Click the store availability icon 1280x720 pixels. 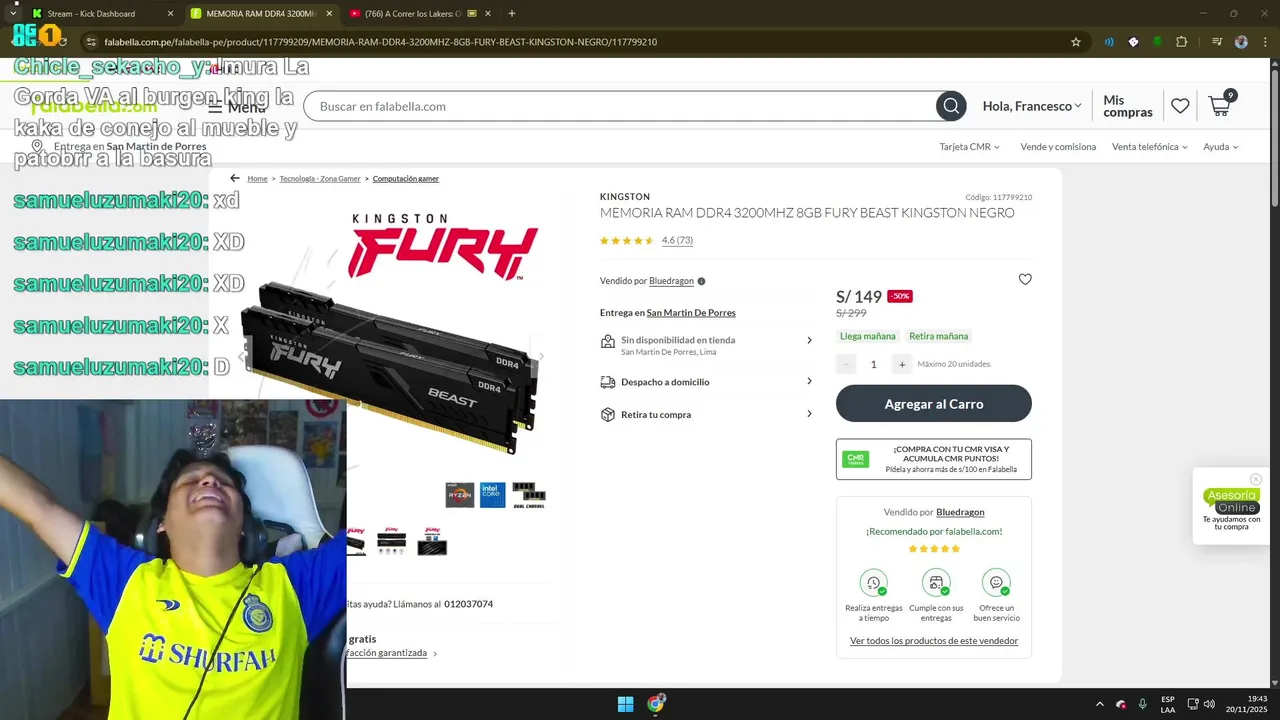(607, 341)
